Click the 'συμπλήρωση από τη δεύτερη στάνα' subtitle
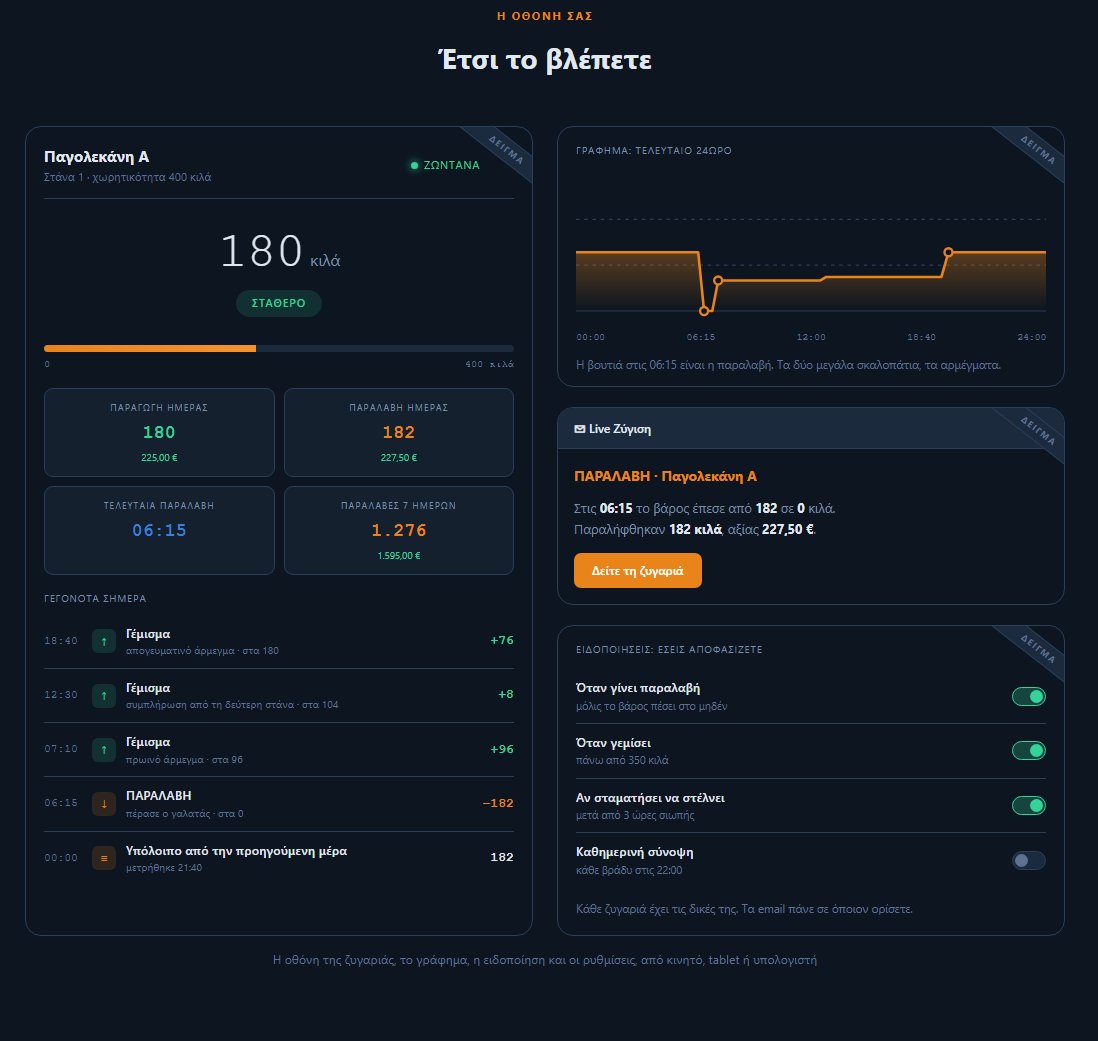The width and height of the screenshot is (1098, 1041). (x=210, y=705)
